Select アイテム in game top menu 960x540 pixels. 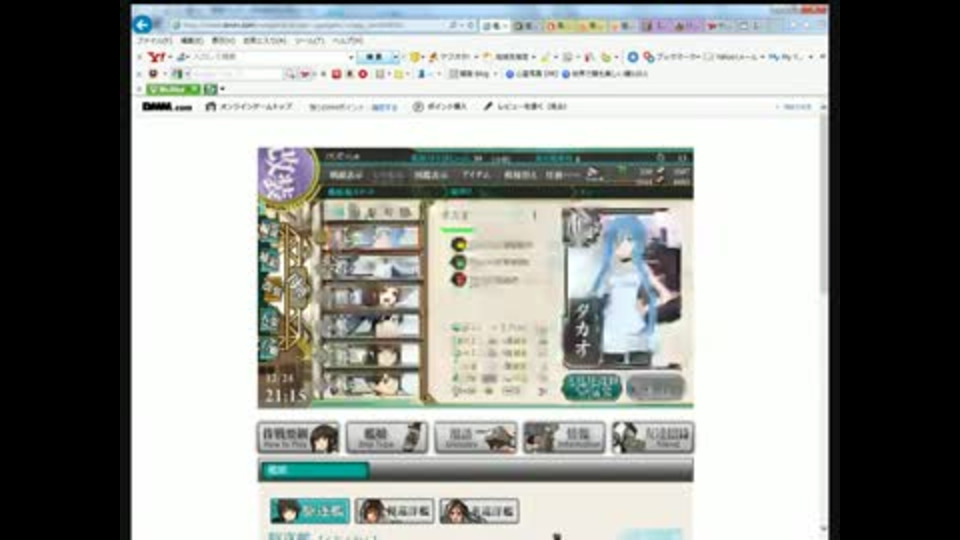click(x=476, y=175)
